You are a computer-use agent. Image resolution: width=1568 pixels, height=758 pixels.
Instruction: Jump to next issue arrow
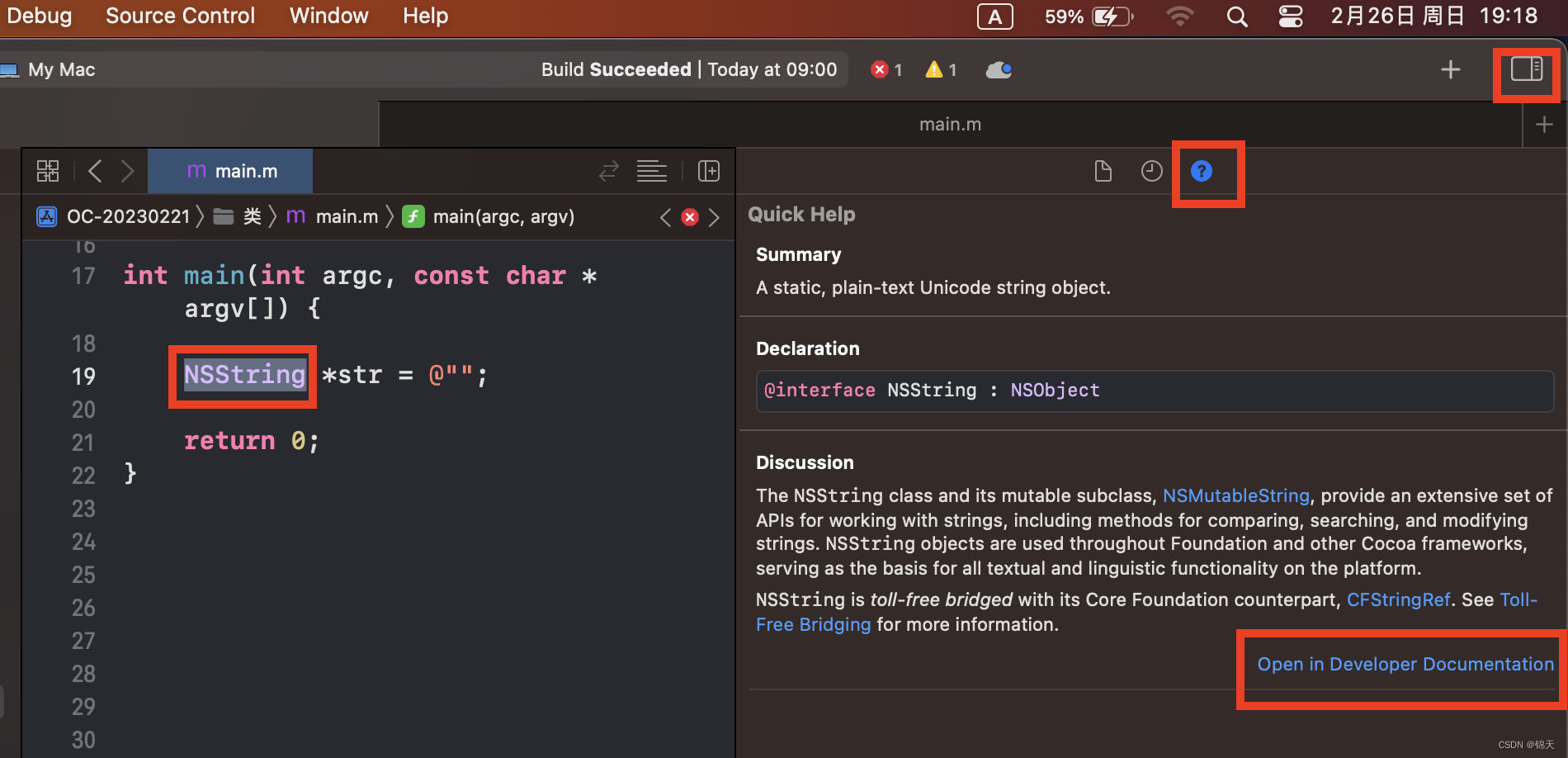point(715,217)
